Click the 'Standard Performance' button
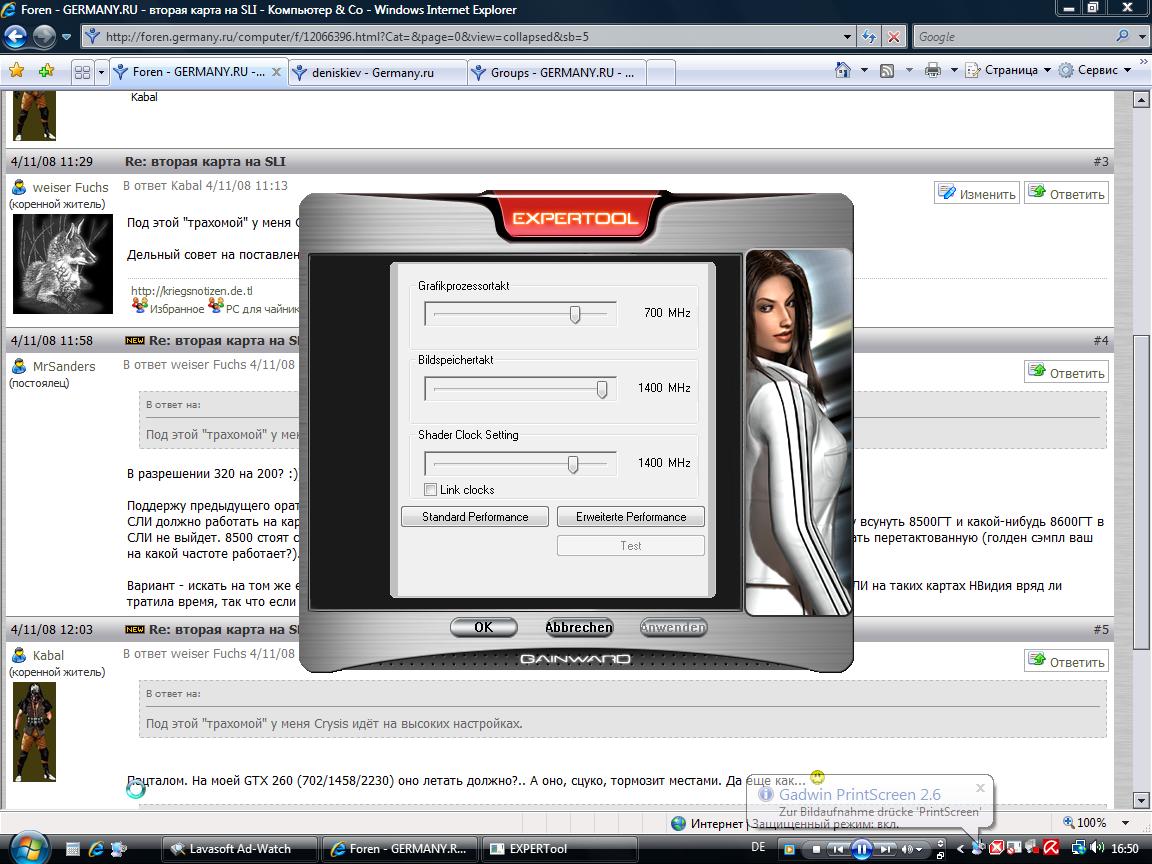Screen dimensions: 1152x864 click(x=475, y=516)
